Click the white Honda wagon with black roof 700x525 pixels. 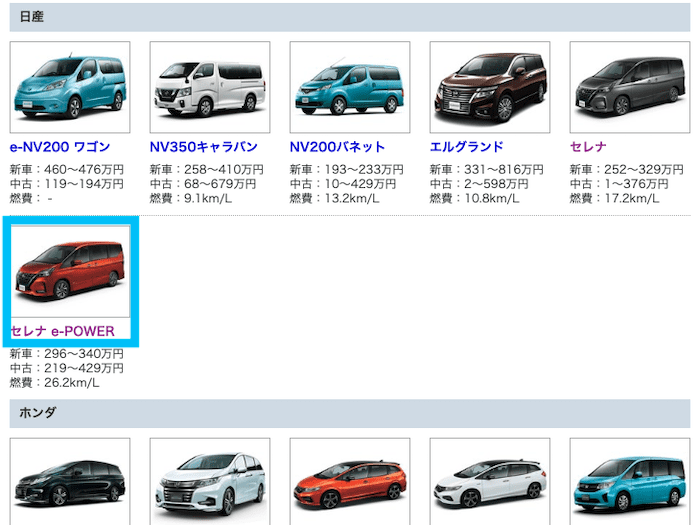coord(490,481)
